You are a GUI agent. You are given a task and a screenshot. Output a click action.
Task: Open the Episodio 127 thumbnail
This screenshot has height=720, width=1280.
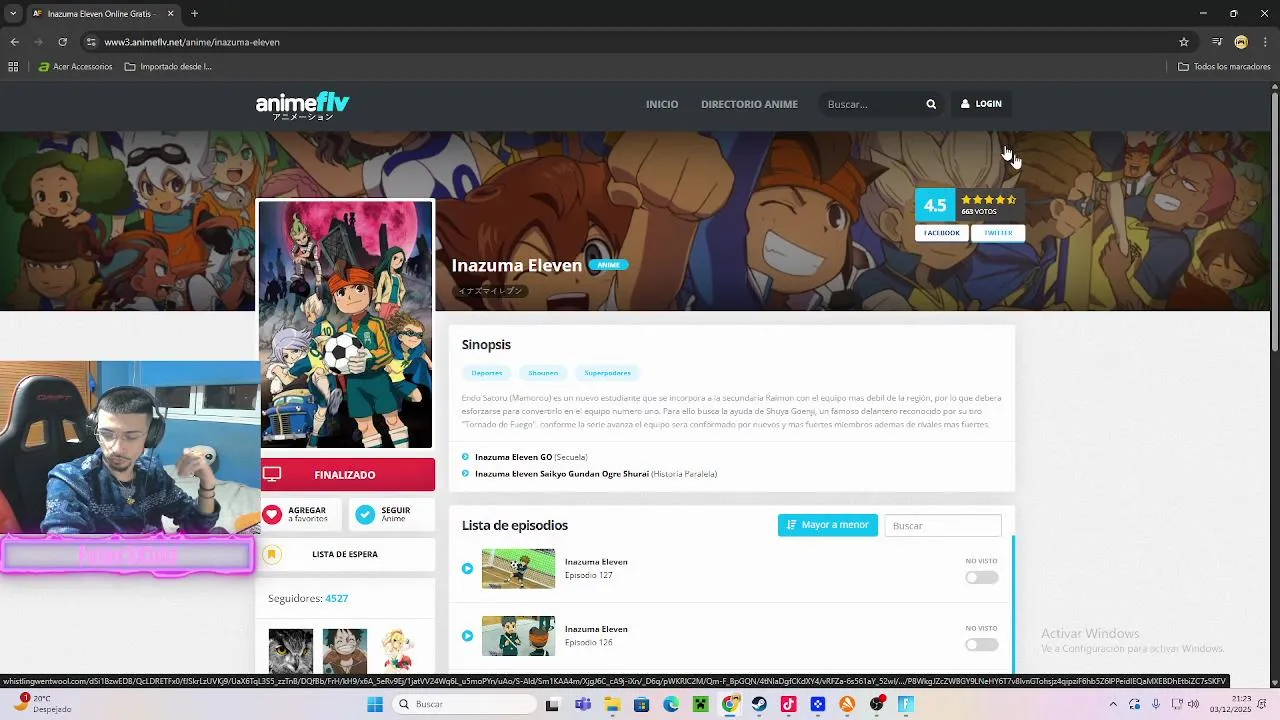[x=518, y=568]
